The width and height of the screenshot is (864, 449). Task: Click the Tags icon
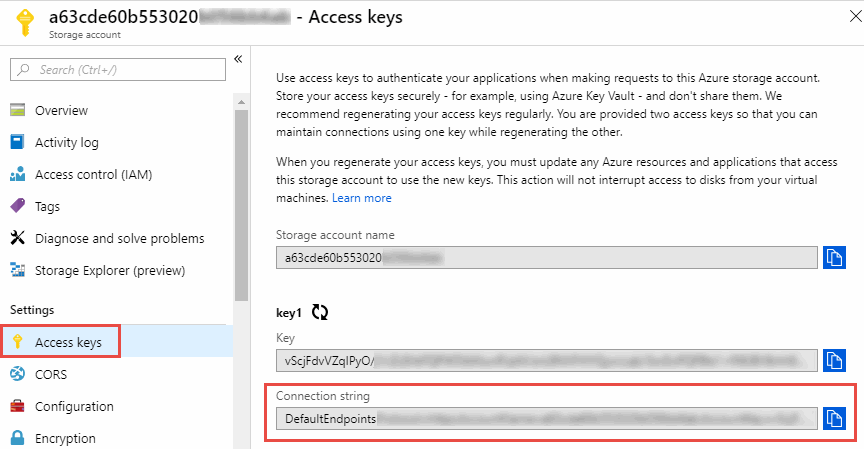(x=17, y=207)
